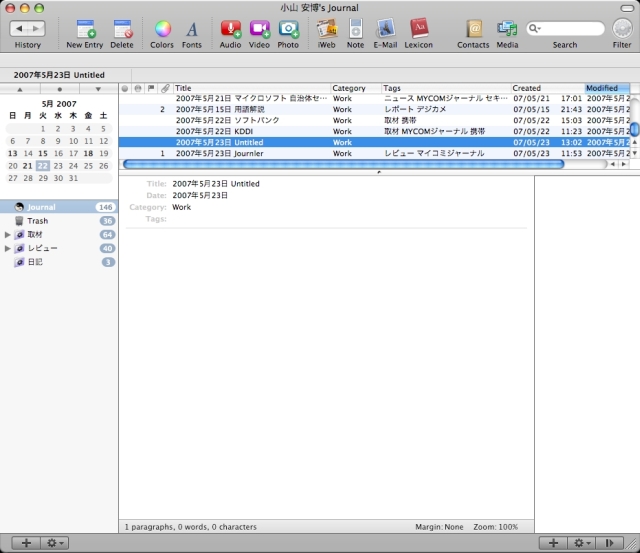Click the entry Title field value

click(216, 184)
